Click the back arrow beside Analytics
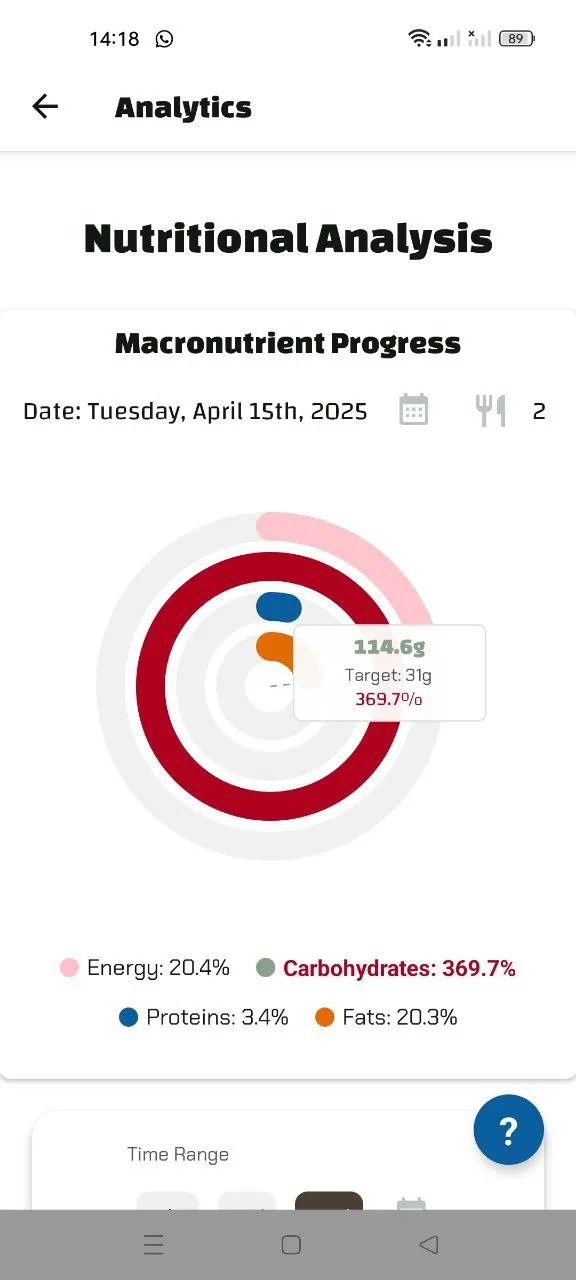This screenshot has width=576, height=1280. tap(44, 106)
